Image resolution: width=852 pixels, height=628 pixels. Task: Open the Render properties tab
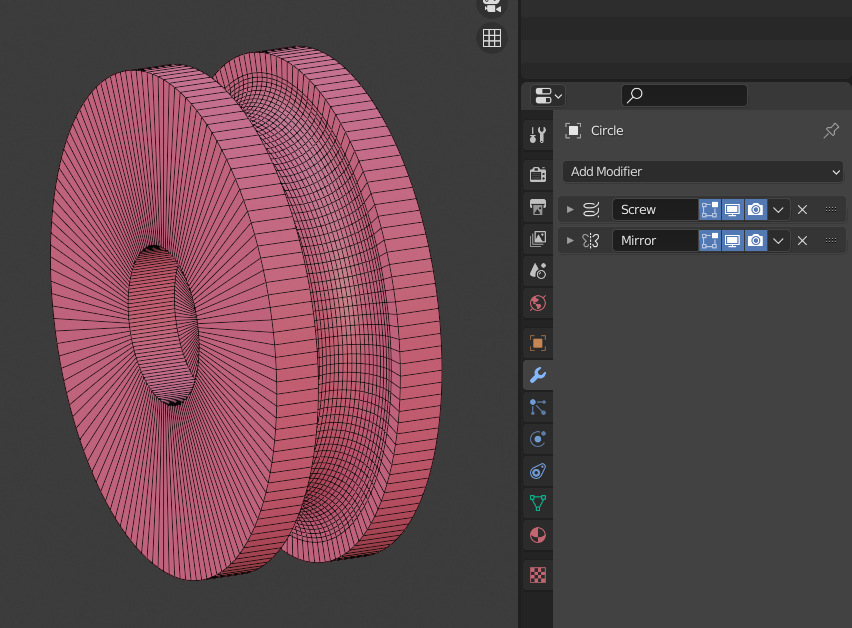(537, 174)
